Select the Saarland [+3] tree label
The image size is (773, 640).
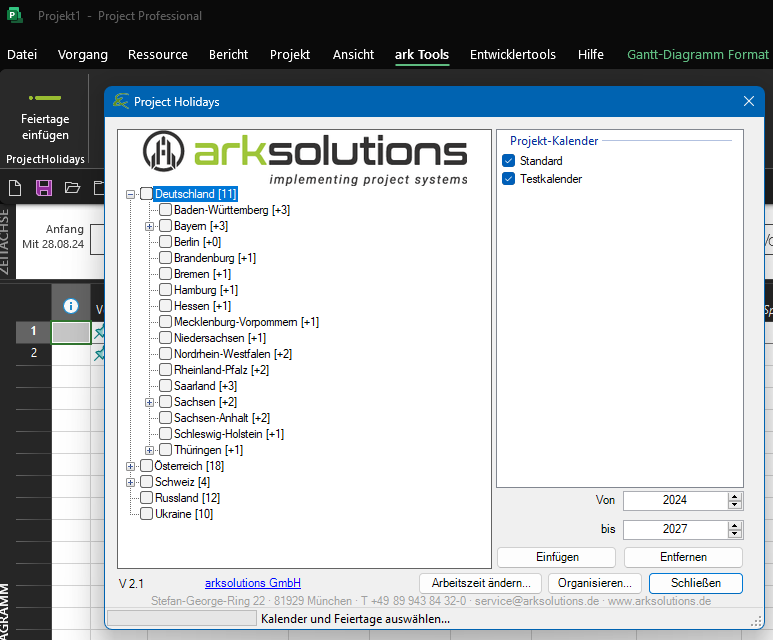[x=205, y=386]
